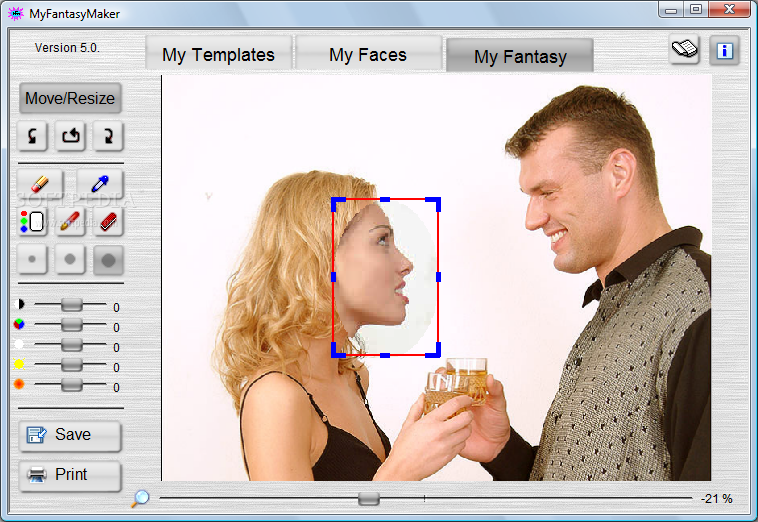Click the MyFantasyMaker title bar icon
Screen dimensions: 758x522
pyautogui.click(x=15, y=13)
